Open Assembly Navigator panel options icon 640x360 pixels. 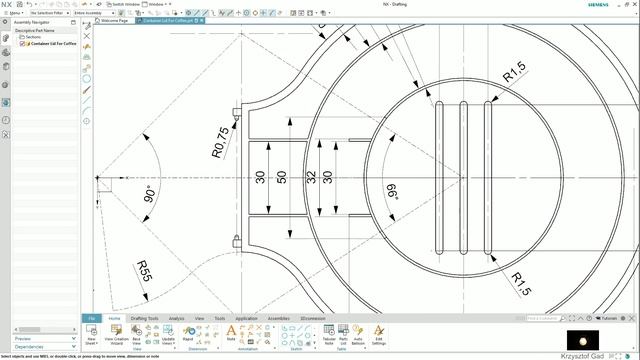[73, 22]
